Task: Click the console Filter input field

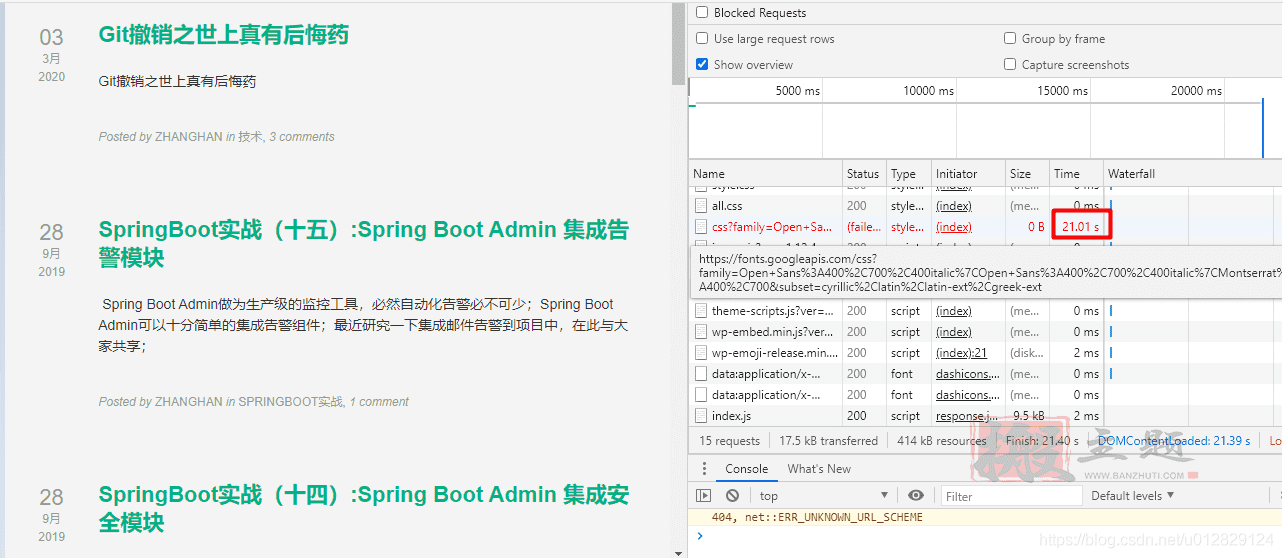Action: click(x=1012, y=496)
